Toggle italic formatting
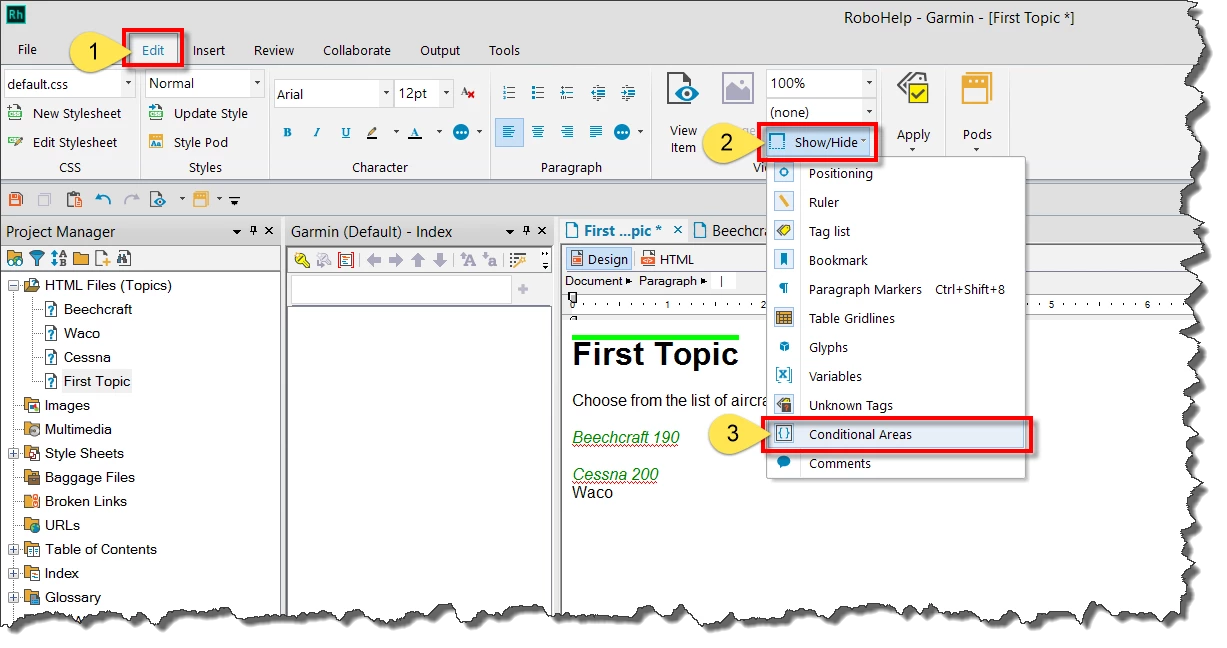This screenshot has width=1227, height=648. point(316,132)
